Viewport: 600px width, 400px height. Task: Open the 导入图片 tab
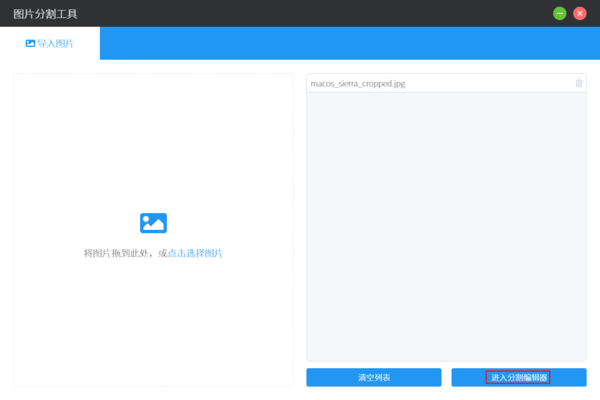coord(50,43)
